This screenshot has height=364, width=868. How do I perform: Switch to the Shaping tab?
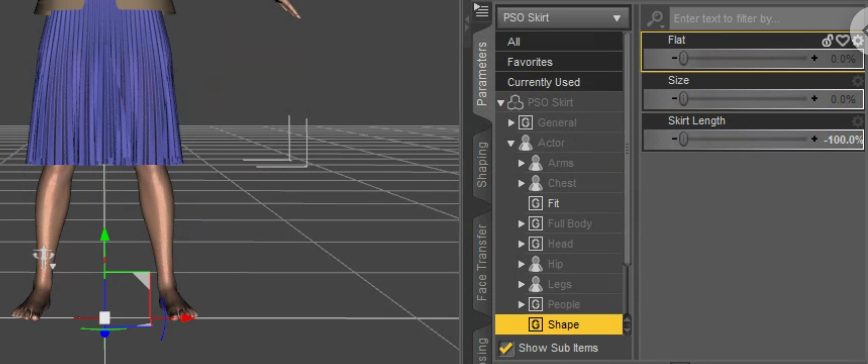482,164
